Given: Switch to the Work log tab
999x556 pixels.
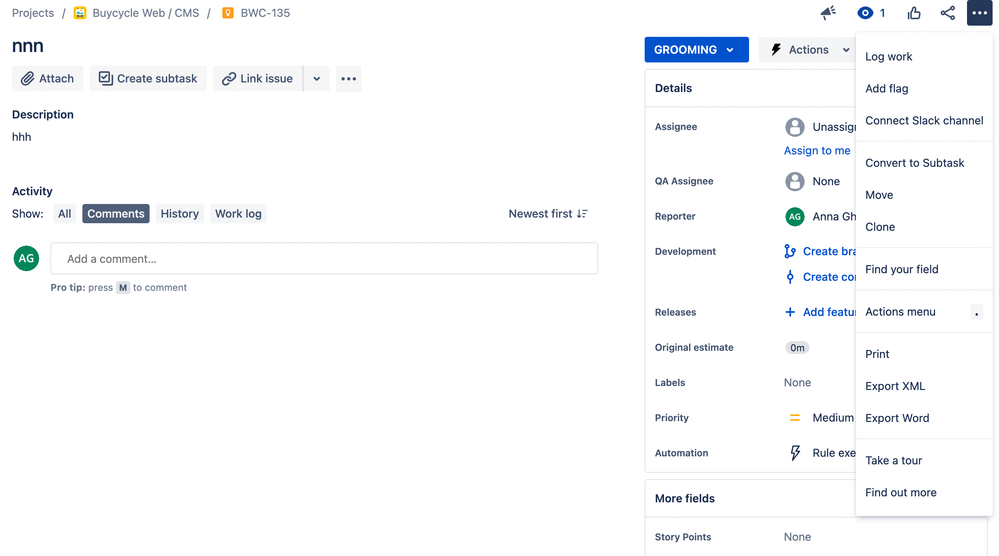Looking at the screenshot, I should 238,213.
